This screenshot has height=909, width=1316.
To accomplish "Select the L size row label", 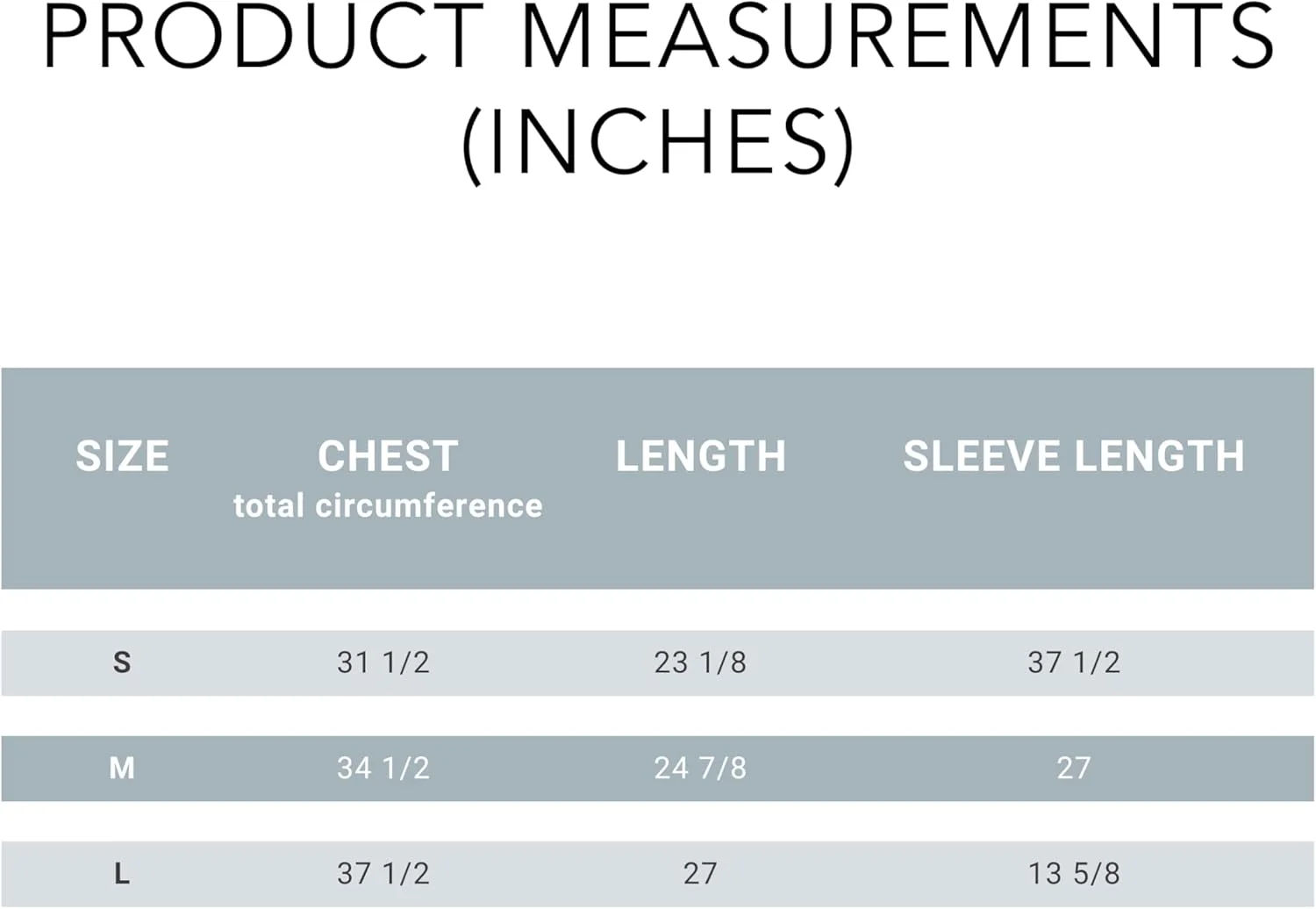I will point(122,874).
